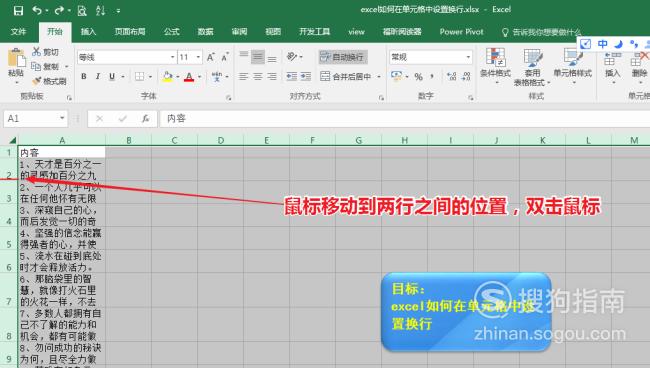Toggle Wrap Text (自动换行)
Image resolution: width=650 pixels, height=368 pixels.
[x=343, y=57]
